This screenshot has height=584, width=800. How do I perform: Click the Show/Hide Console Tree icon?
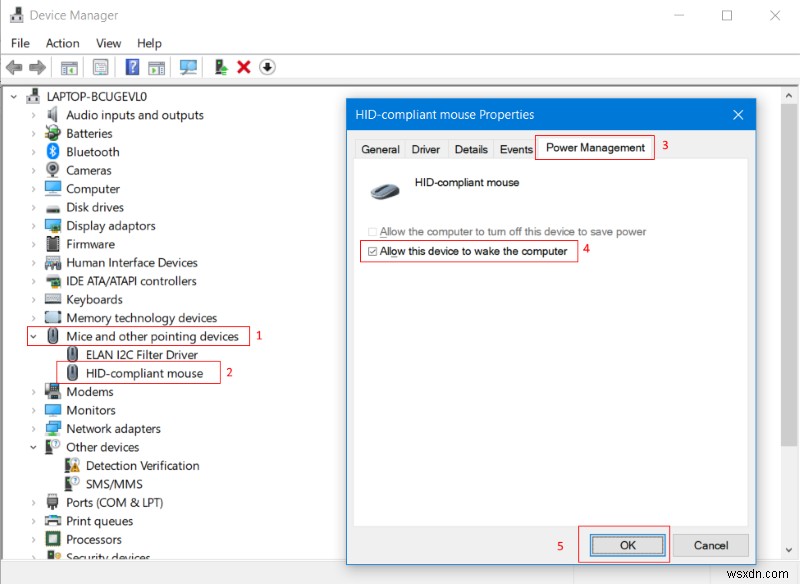coord(68,67)
